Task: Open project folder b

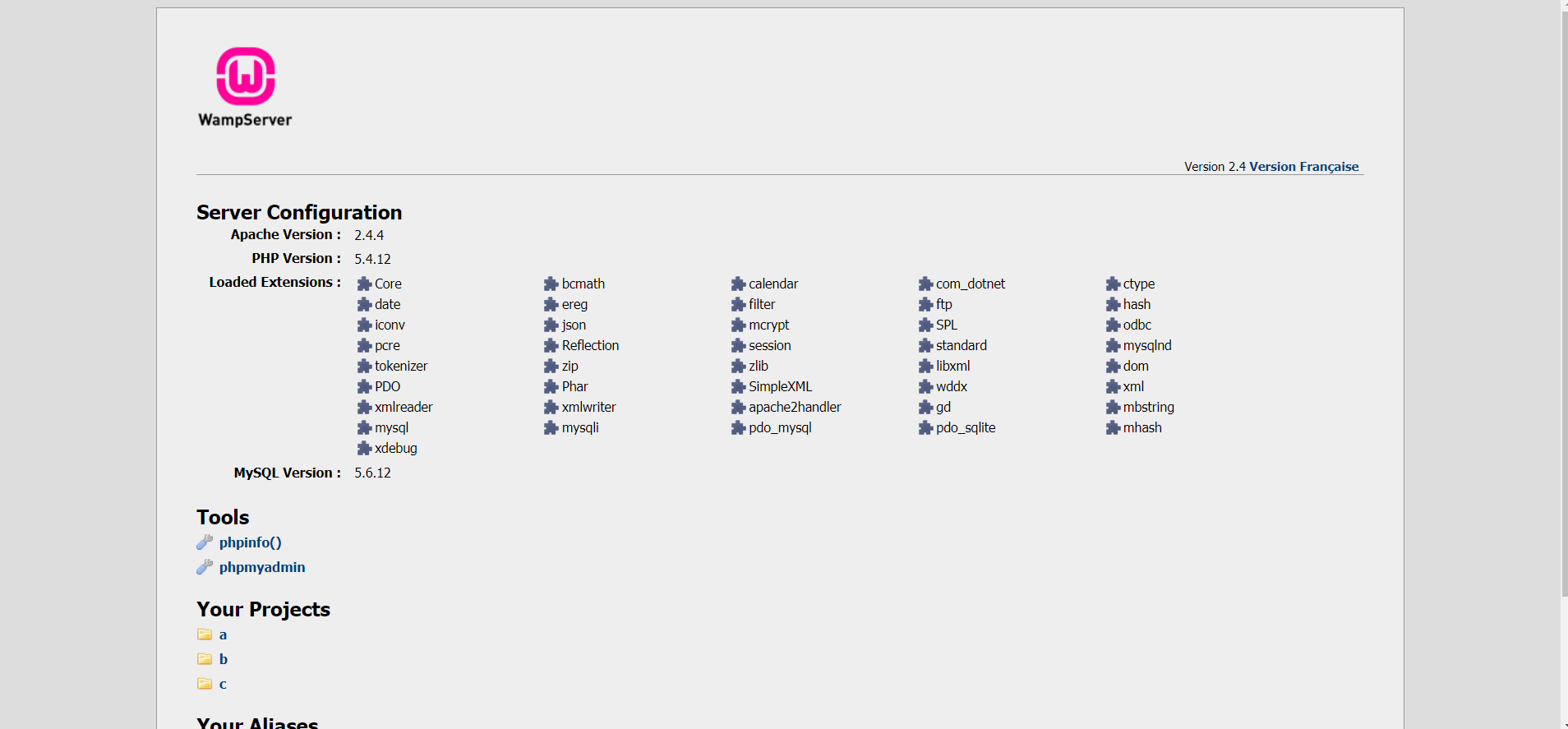Action: 224,659
